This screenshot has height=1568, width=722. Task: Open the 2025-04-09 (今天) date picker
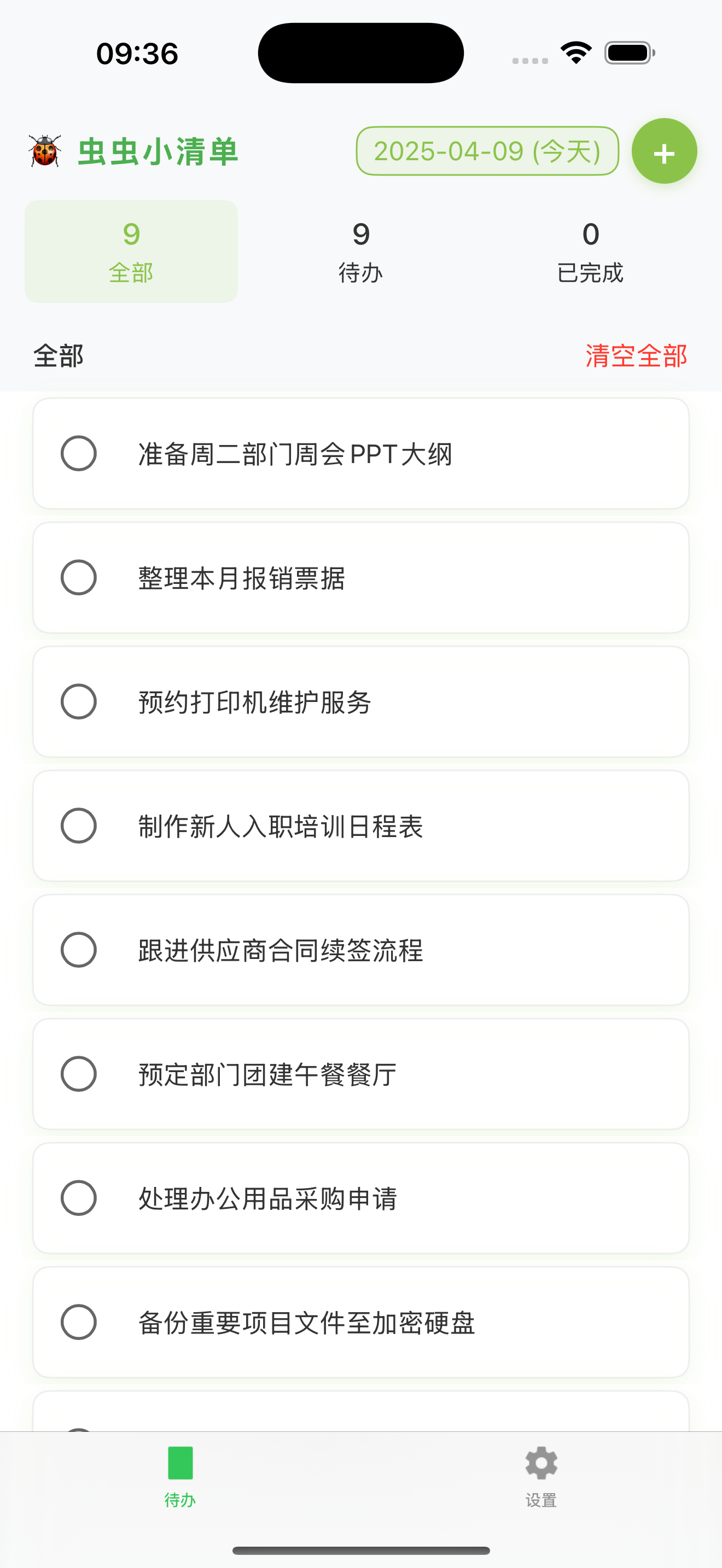click(x=487, y=151)
